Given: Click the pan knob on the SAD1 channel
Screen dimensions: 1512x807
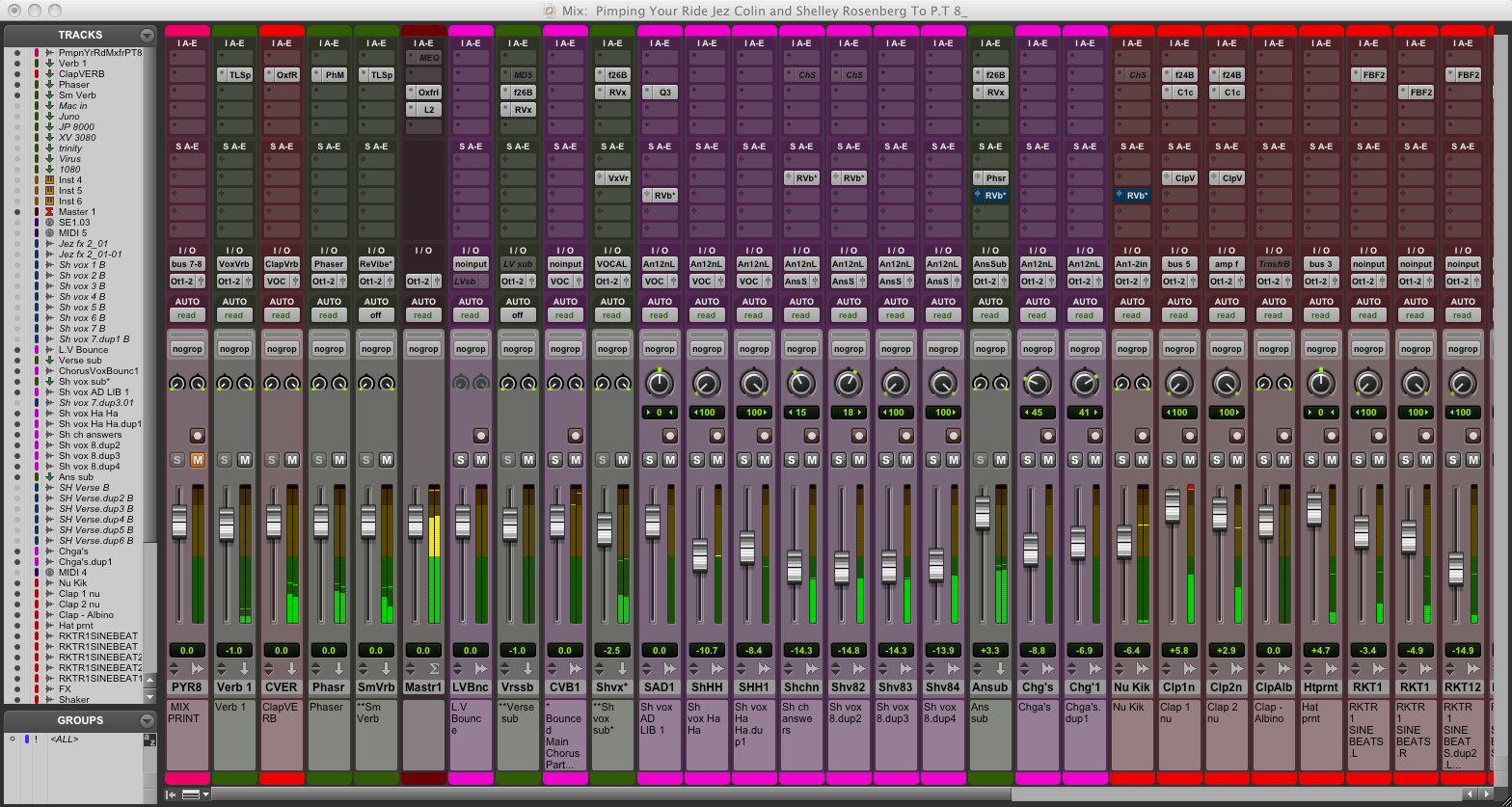Looking at the screenshot, I should pyautogui.click(x=660, y=384).
